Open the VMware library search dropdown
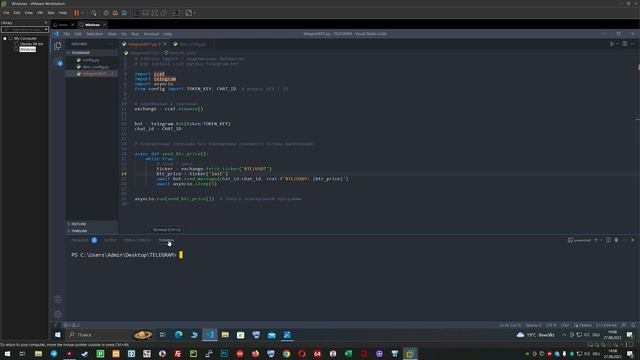Screen dimensions: 640x360 coord(46,29)
